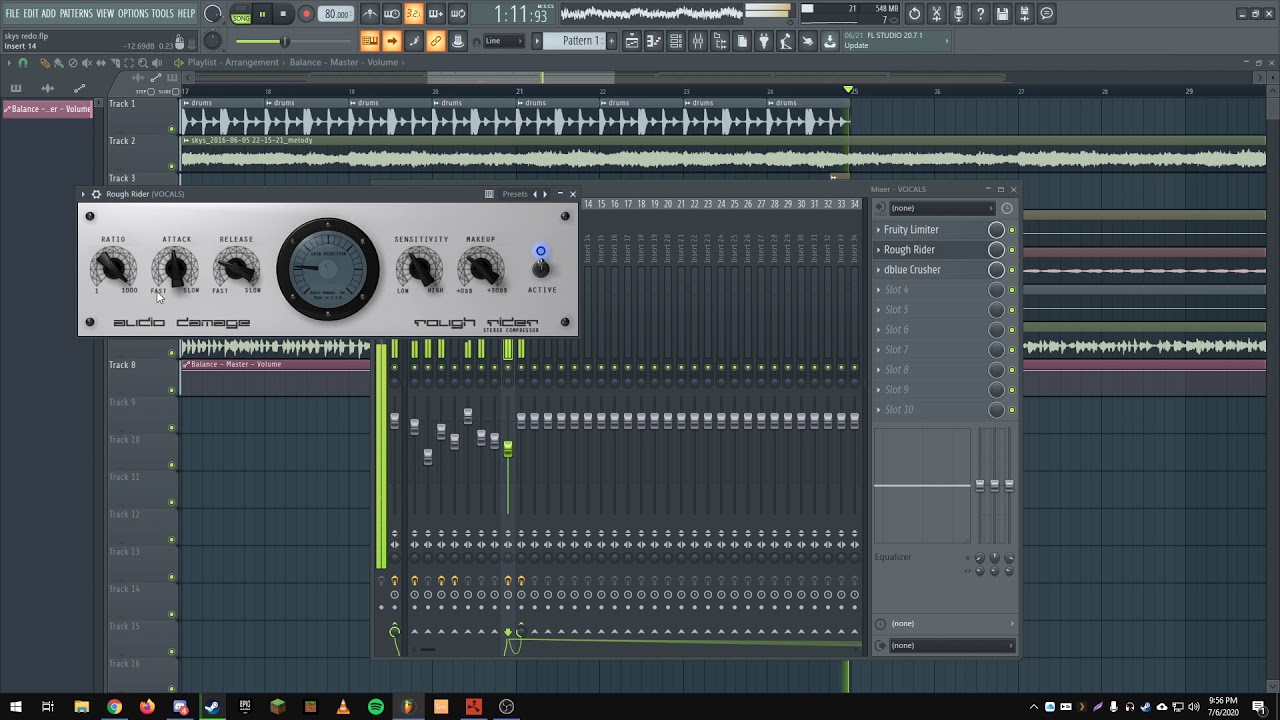Open the FILE menu

click(12, 14)
